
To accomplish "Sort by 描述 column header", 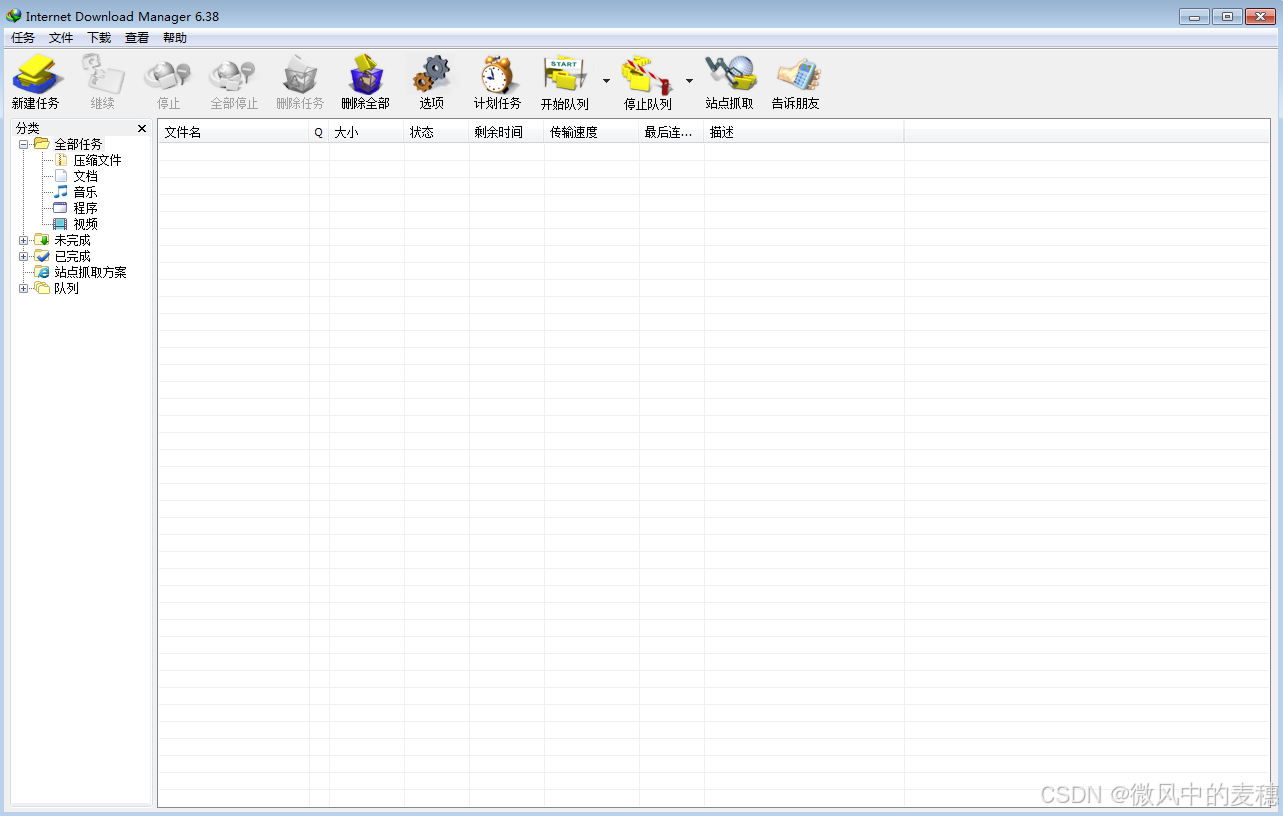I will (x=804, y=132).
